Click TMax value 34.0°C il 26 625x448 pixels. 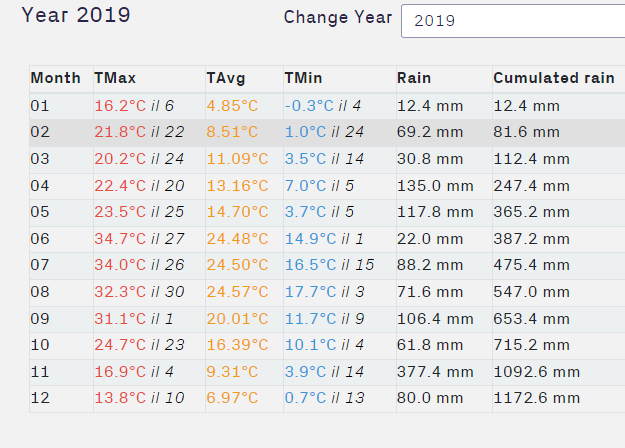[140, 265]
